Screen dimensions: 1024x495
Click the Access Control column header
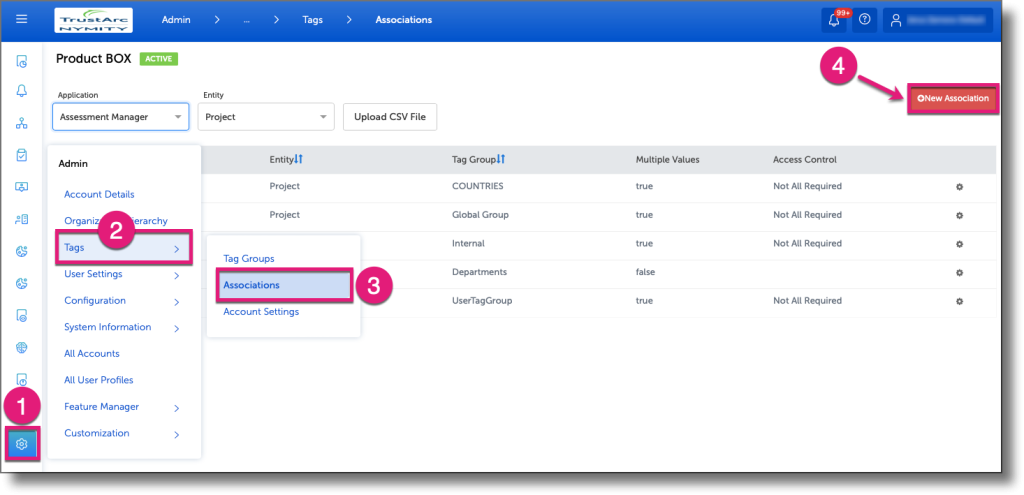(x=805, y=159)
